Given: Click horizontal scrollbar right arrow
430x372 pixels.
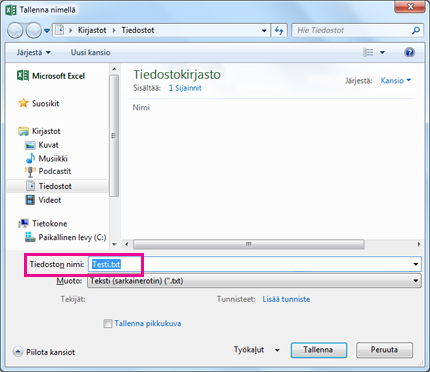Looking at the screenshot, I should (x=419, y=244).
